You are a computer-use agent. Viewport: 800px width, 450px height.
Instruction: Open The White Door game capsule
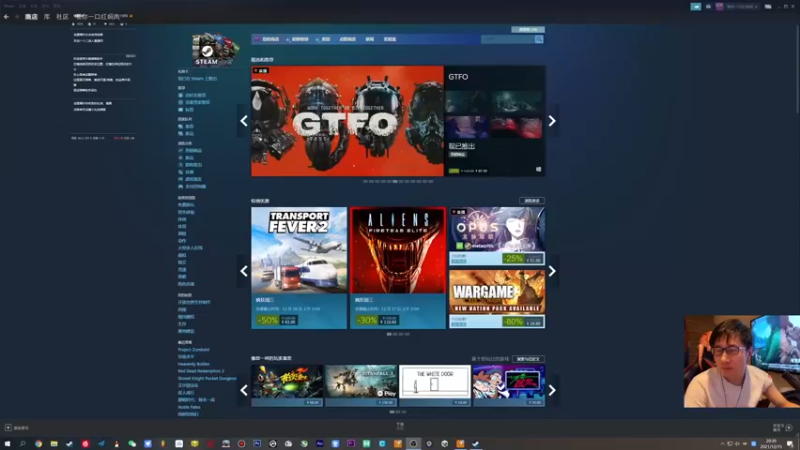point(435,385)
